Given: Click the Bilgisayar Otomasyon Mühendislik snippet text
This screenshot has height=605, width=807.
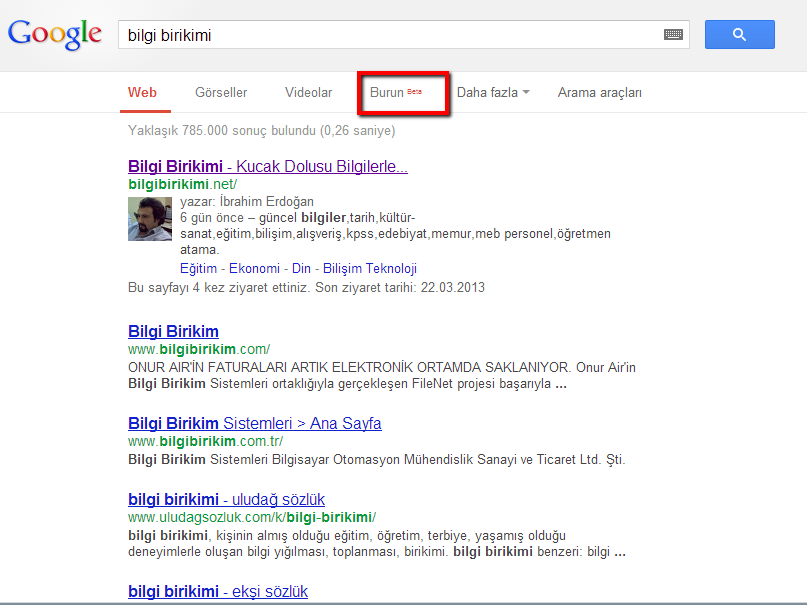Looking at the screenshot, I should [377, 459].
